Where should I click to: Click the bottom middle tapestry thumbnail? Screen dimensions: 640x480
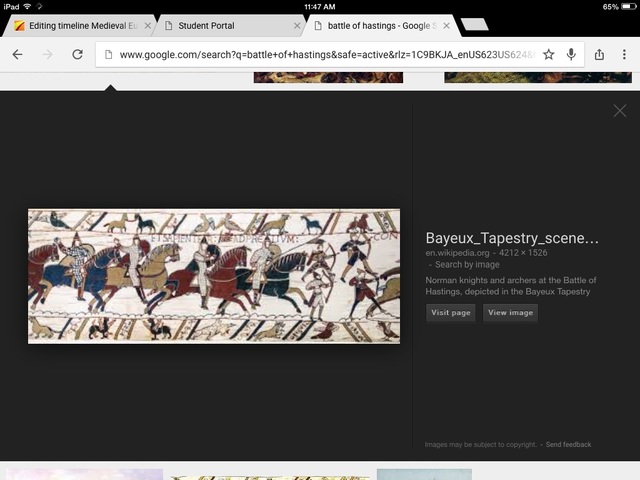[x=270, y=476]
